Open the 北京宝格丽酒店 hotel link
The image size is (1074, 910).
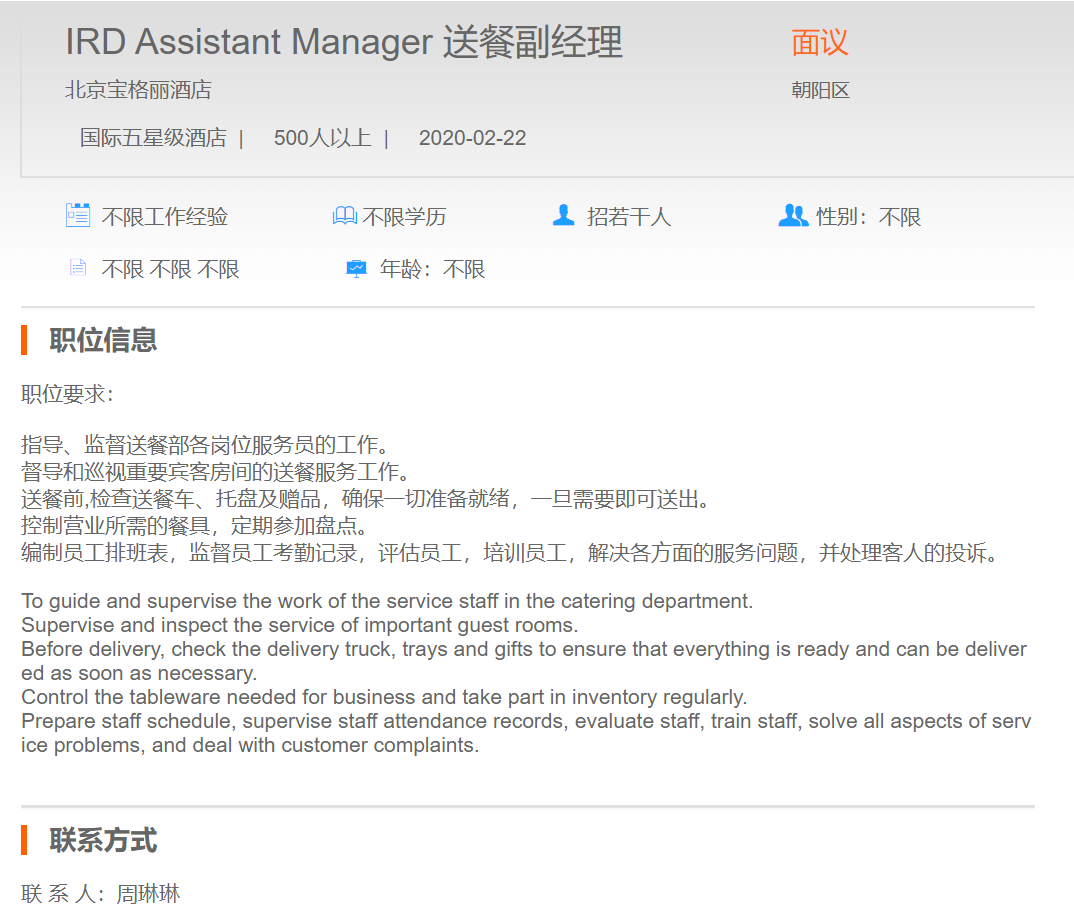click(x=138, y=90)
